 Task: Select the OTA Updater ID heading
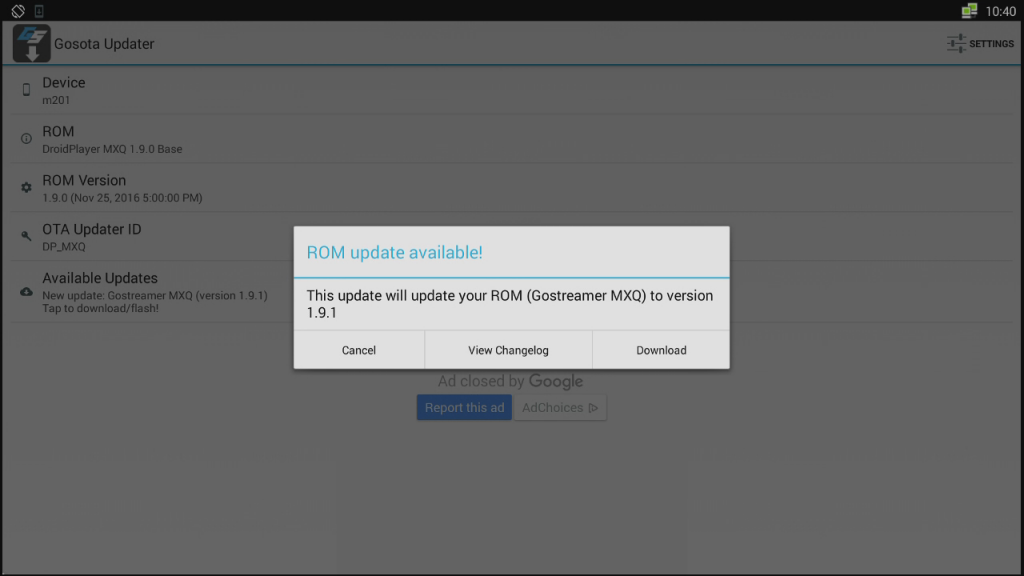click(x=92, y=229)
